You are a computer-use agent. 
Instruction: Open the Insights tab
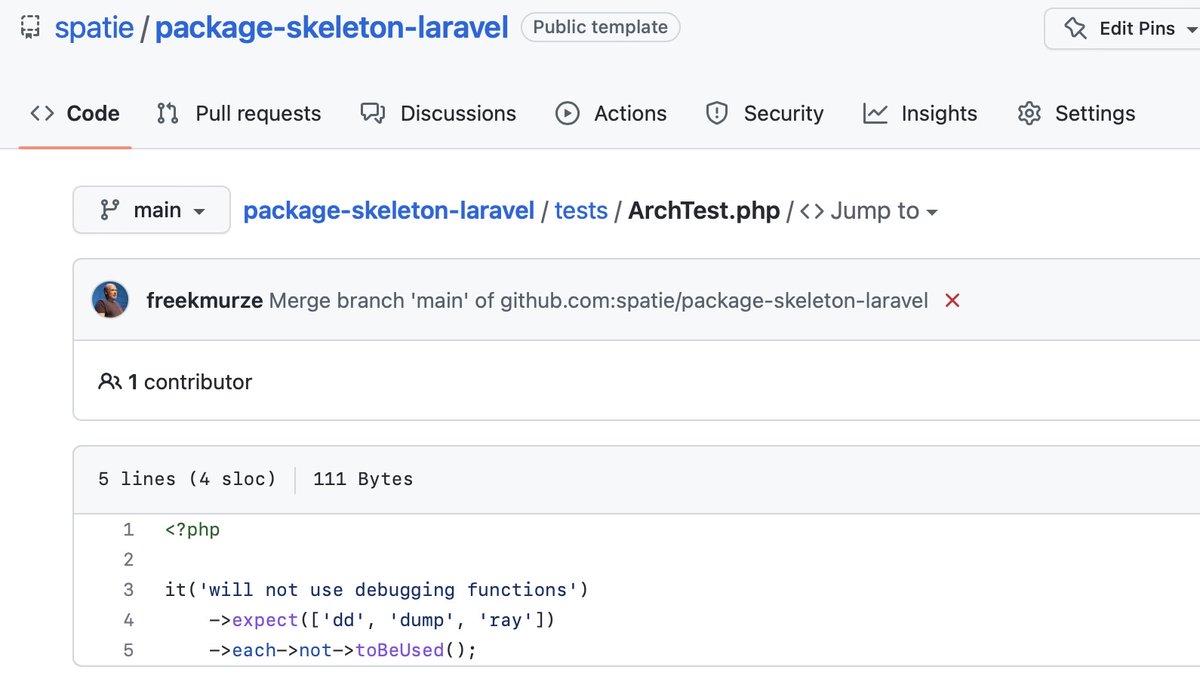click(920, 113)
